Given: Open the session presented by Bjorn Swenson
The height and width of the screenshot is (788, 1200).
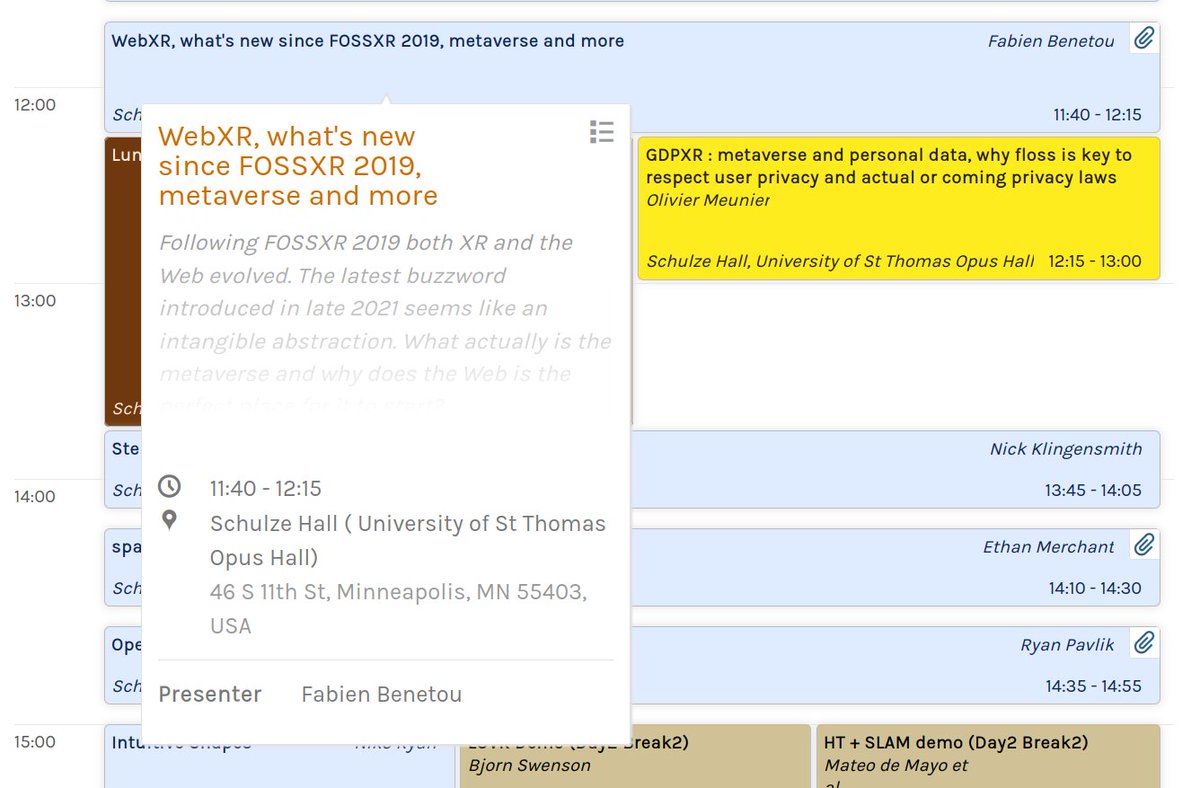Looking at the screenshot, I should [x=634, y=756].
